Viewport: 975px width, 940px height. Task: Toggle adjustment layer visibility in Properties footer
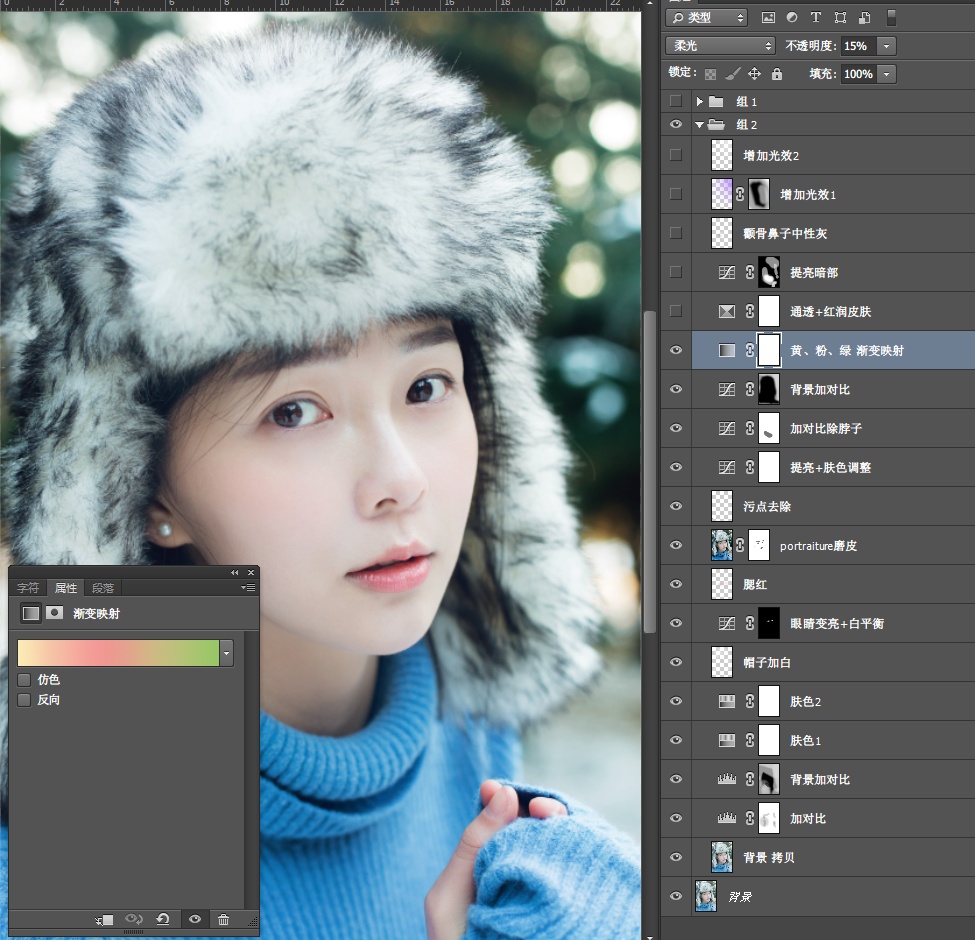tap(195, 919)
